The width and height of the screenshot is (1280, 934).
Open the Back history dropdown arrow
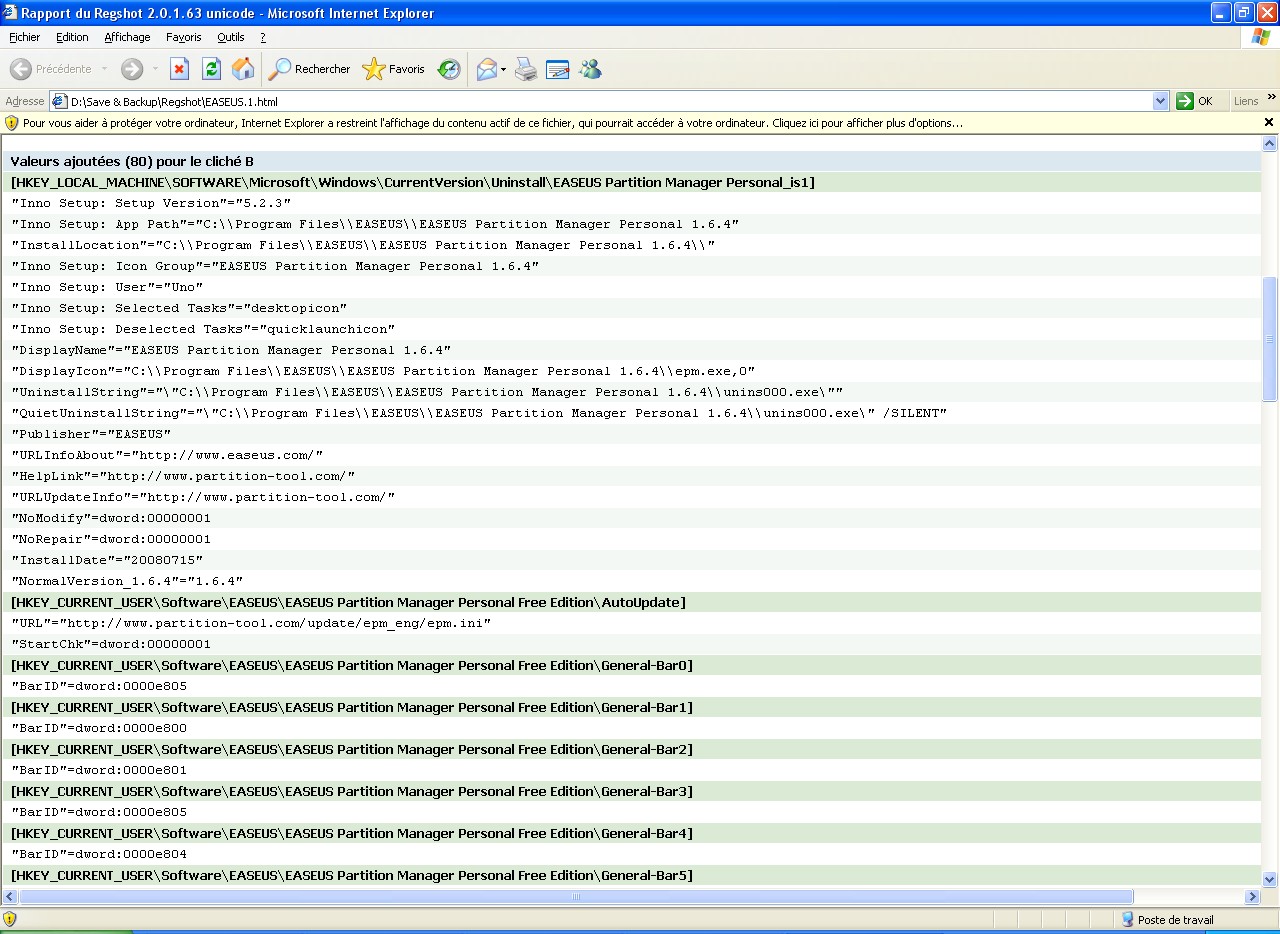point(104,69)
